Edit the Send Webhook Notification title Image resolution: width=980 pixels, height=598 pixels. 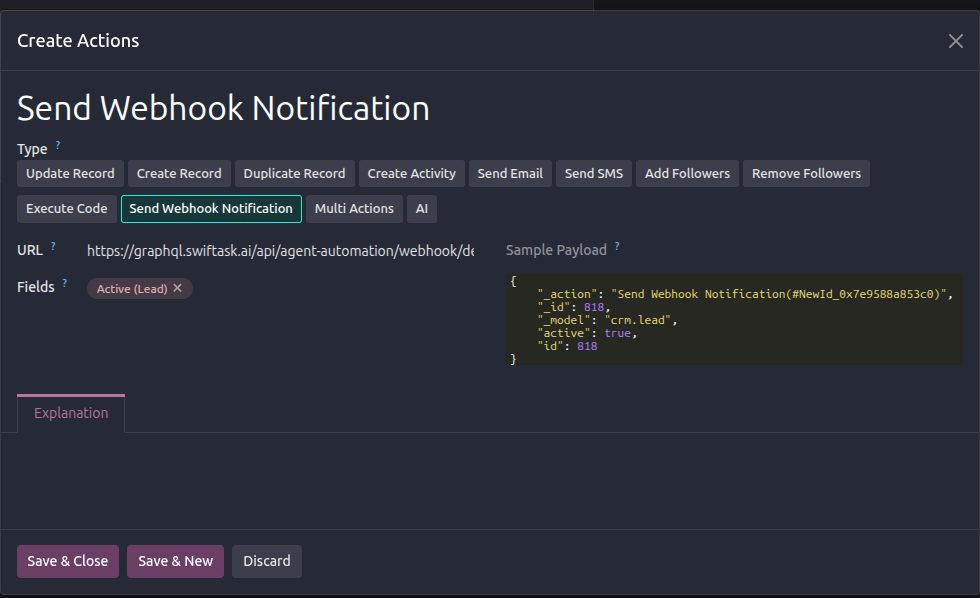tap(223, 108)
